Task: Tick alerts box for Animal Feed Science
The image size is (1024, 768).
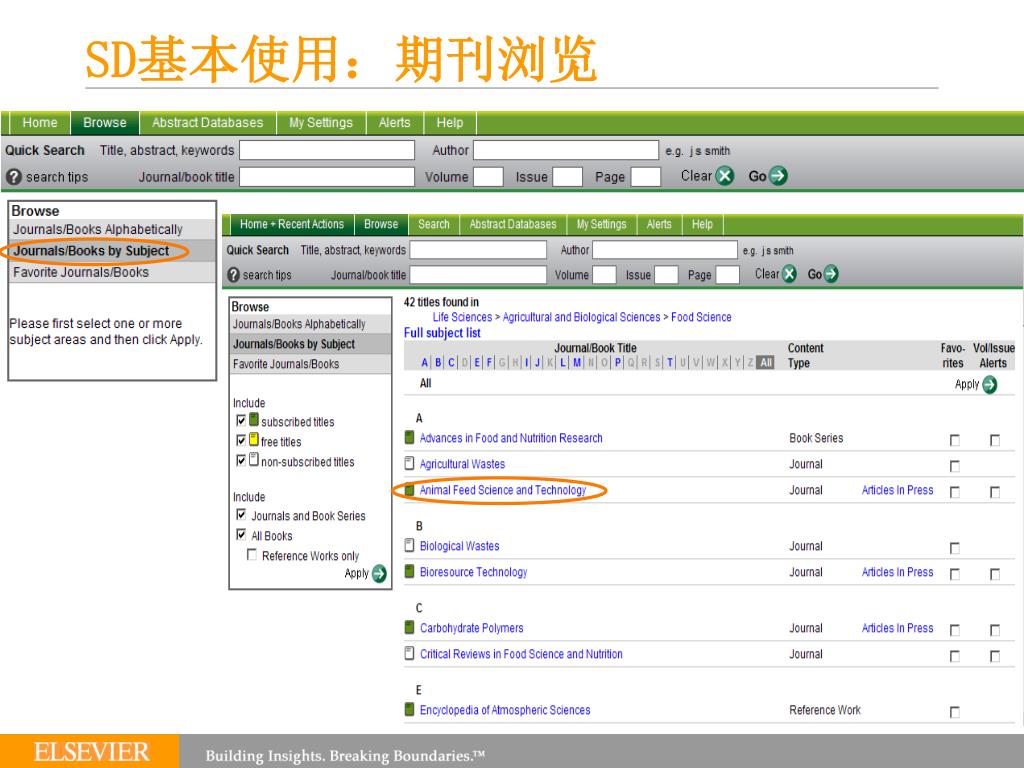Action: pyautogui.click(x=995, y=492)
